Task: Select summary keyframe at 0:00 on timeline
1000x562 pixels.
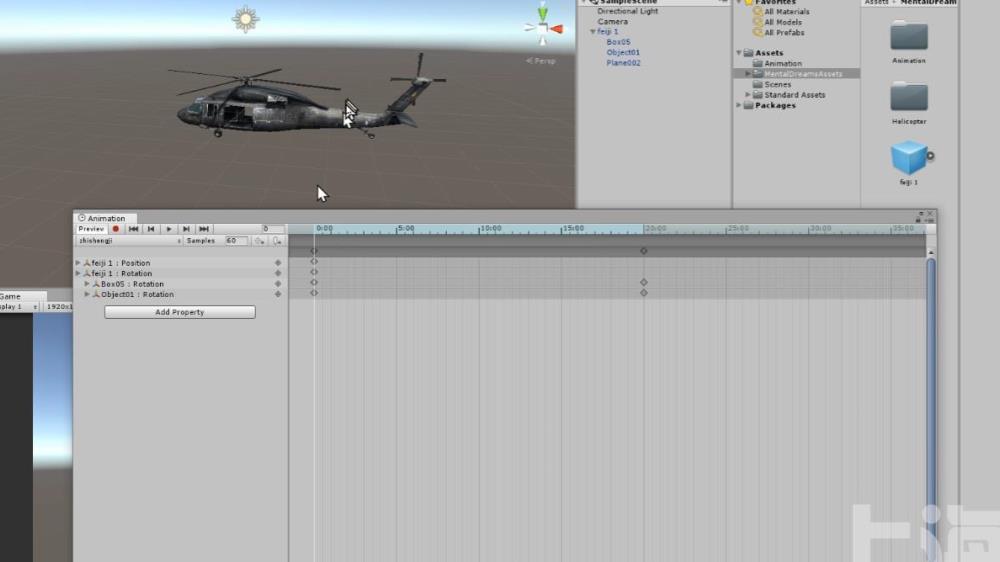Action: (x=314, y=251)
